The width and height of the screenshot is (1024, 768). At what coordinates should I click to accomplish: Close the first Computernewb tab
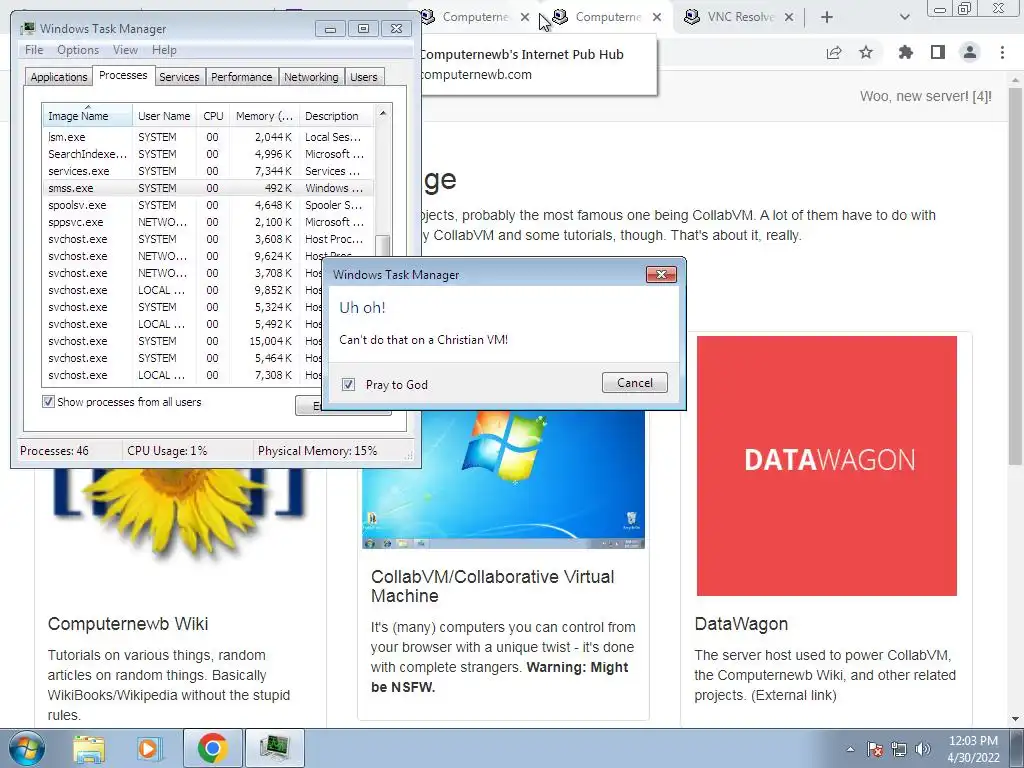(525, 18)
